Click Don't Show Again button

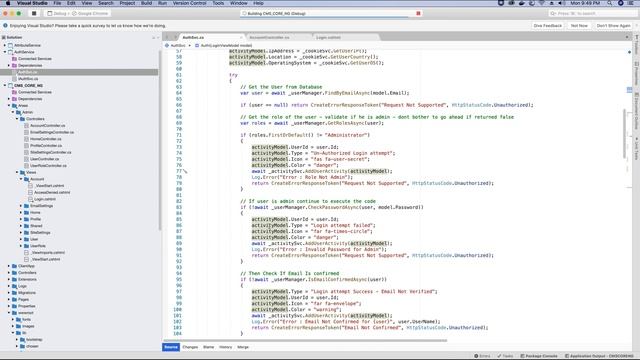pos(613,25)
